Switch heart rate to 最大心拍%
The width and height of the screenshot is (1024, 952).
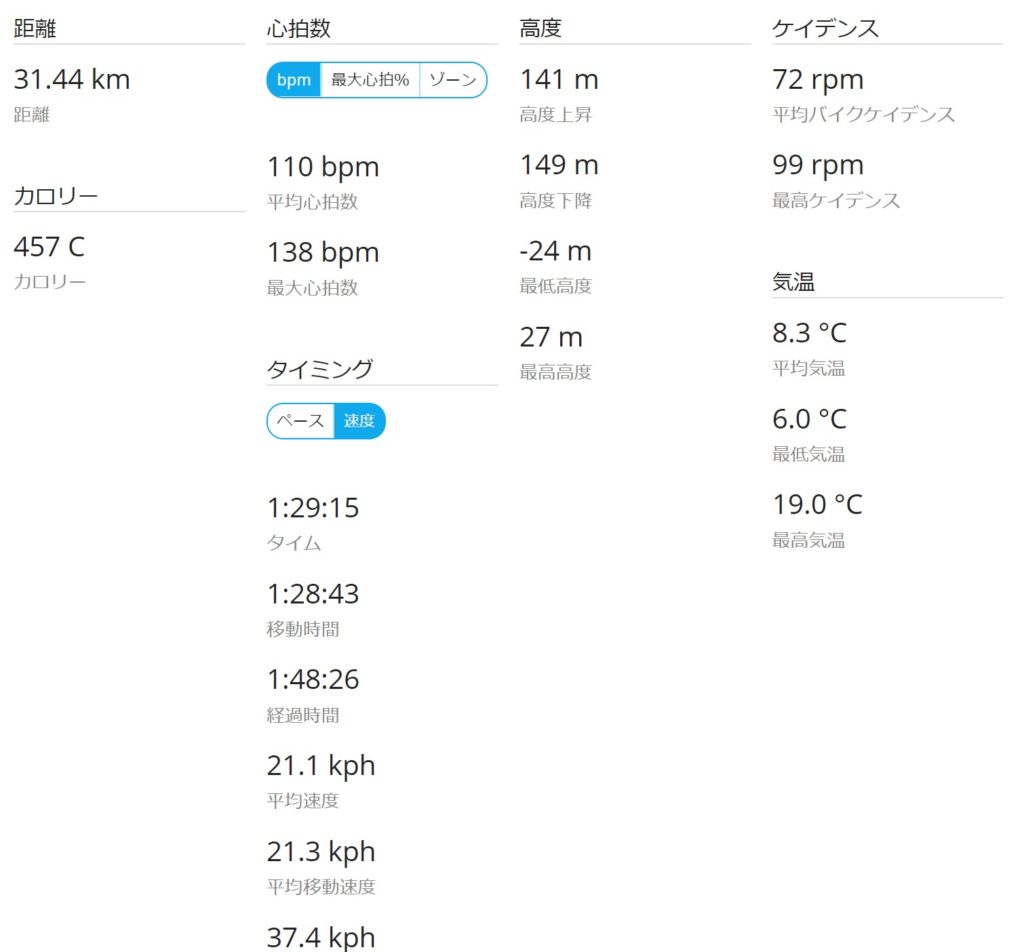point(370,80)
